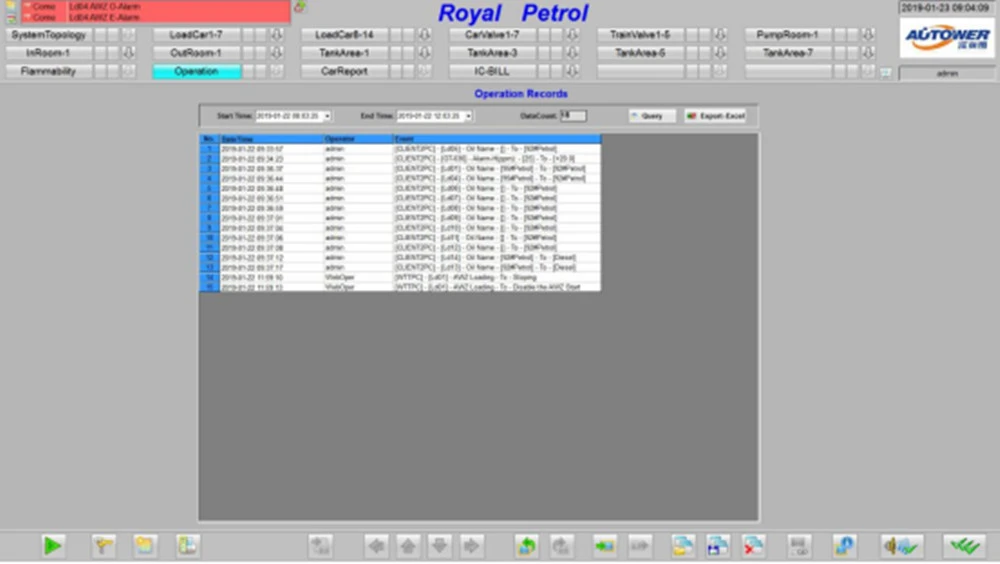Viewport: 1000px width, 564px height.
Task: Open the Start Time dropdown arrow
Action: coord(327,116)
